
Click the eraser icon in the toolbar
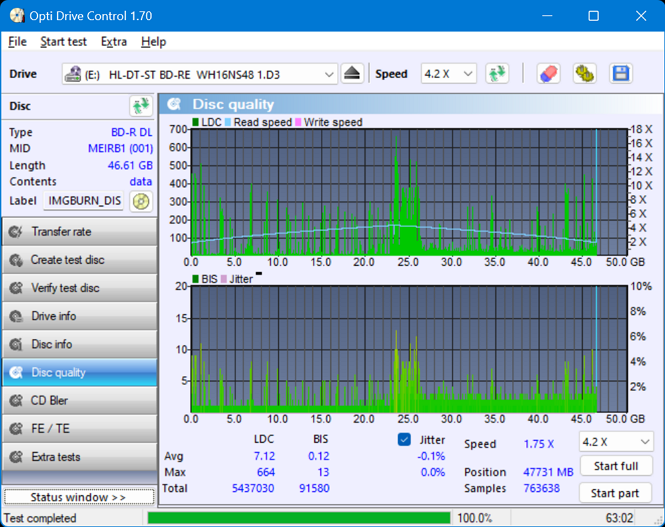pos(548,74)
